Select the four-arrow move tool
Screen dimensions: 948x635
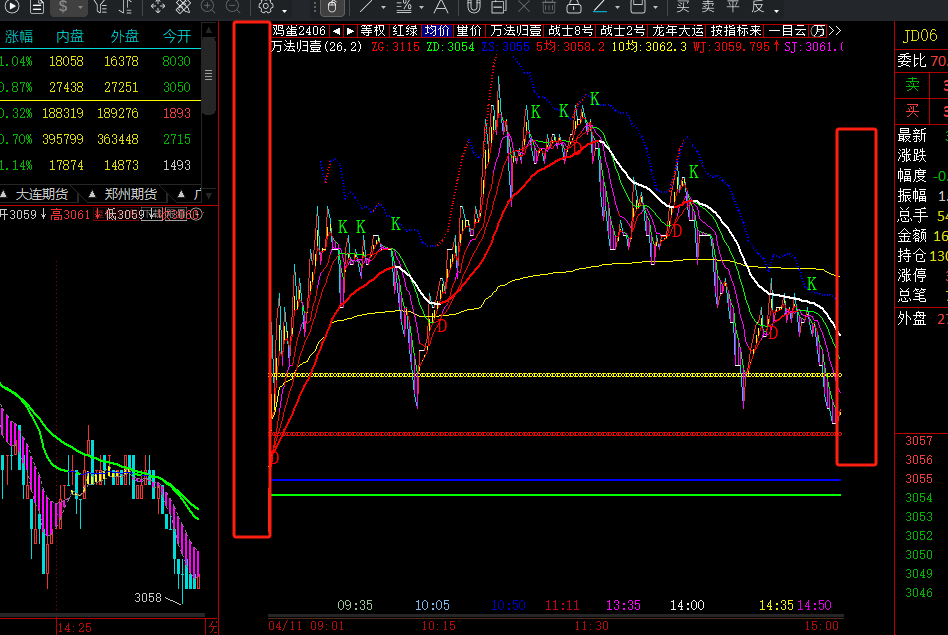(158, 7)
